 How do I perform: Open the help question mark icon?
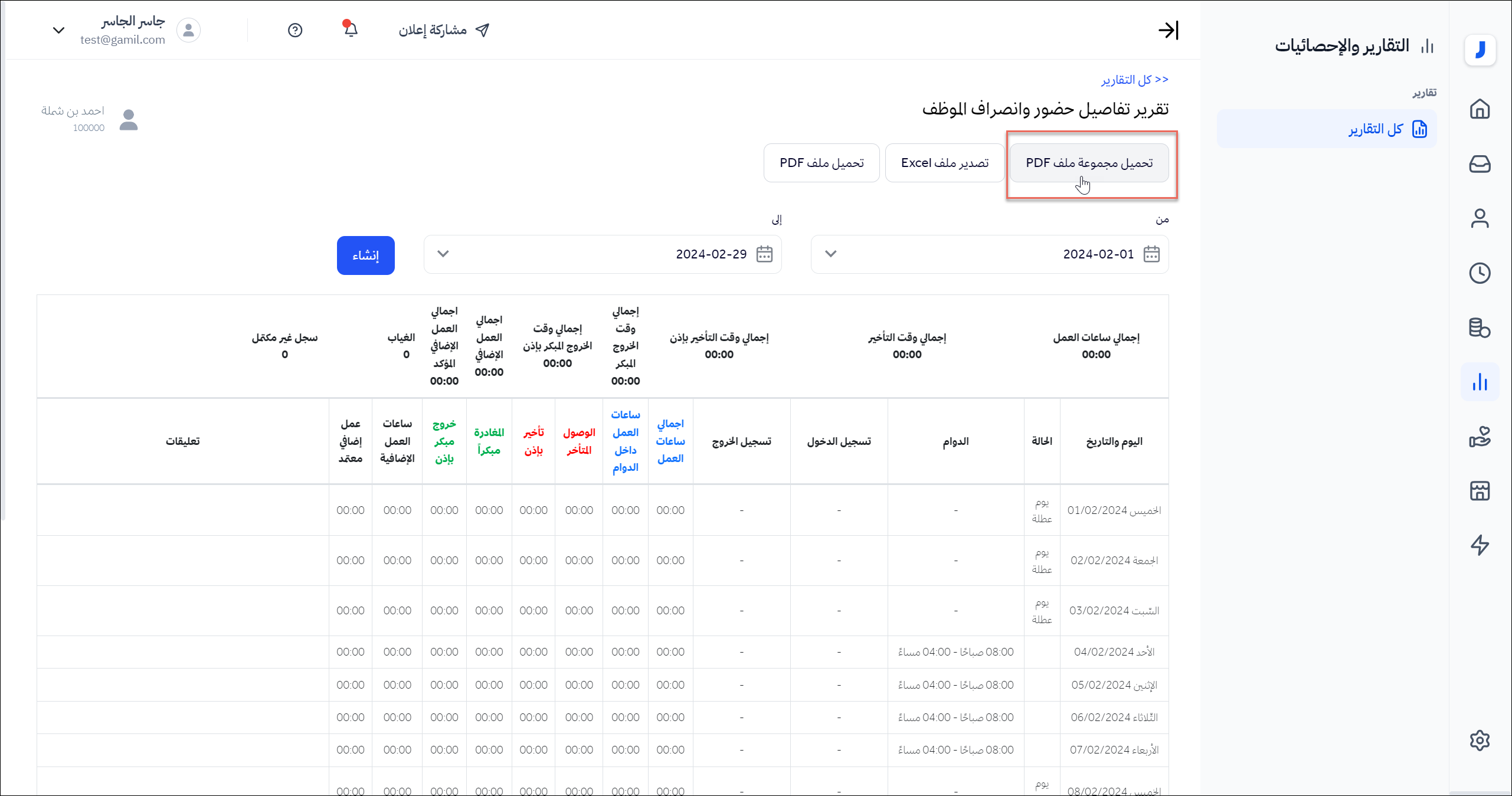(x=295, y=30)
